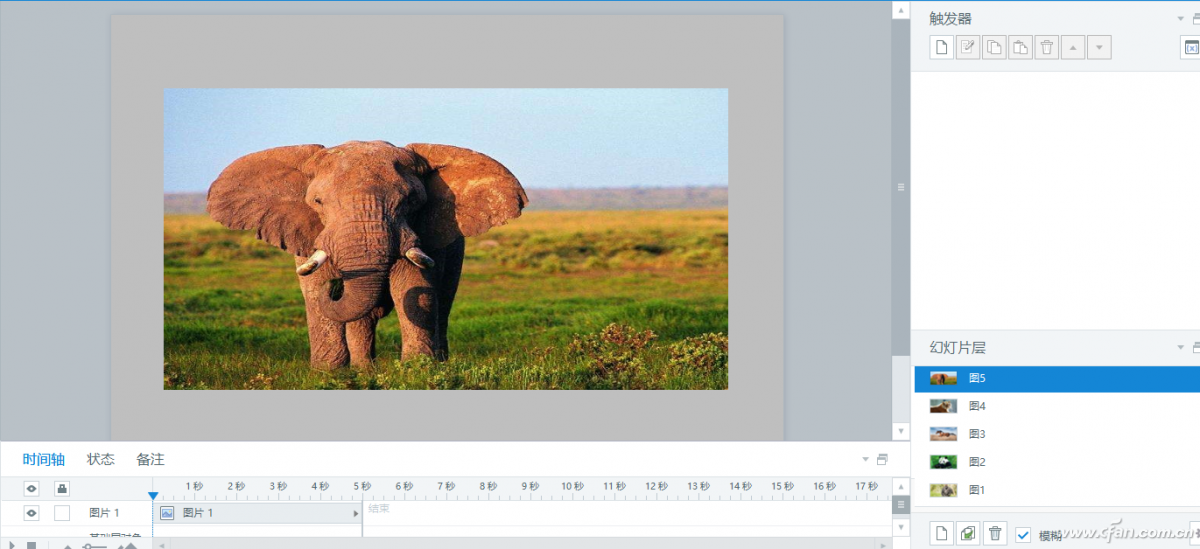Create a new trigger
This screenshot has width=1200, height=549.
tap(941, 47)
